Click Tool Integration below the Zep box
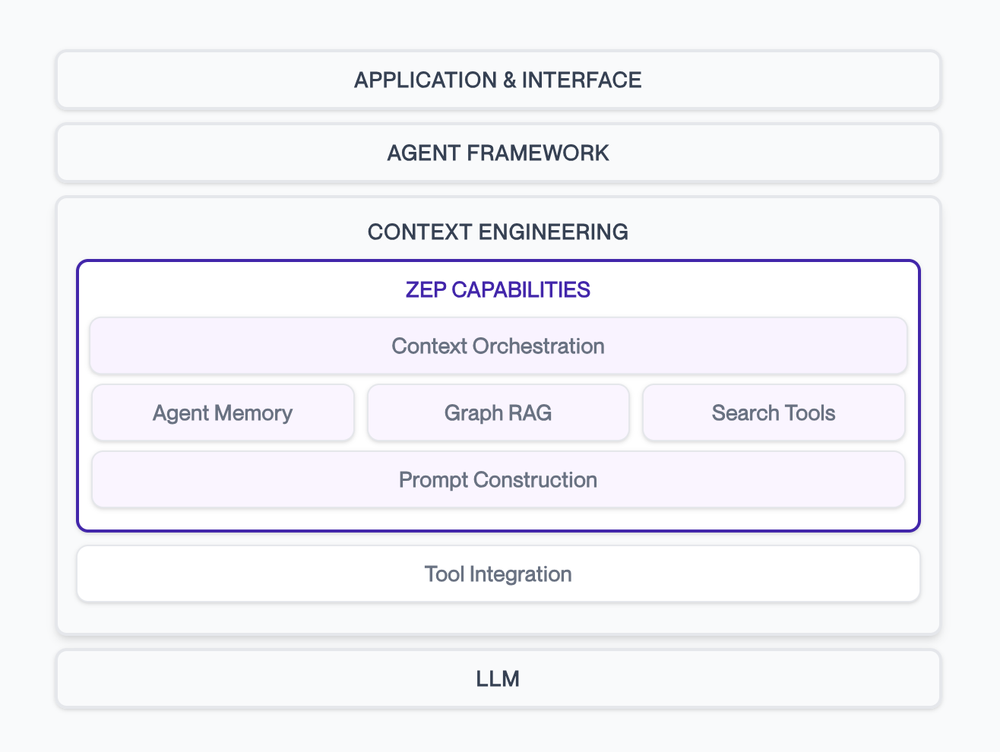 point(498,574)
